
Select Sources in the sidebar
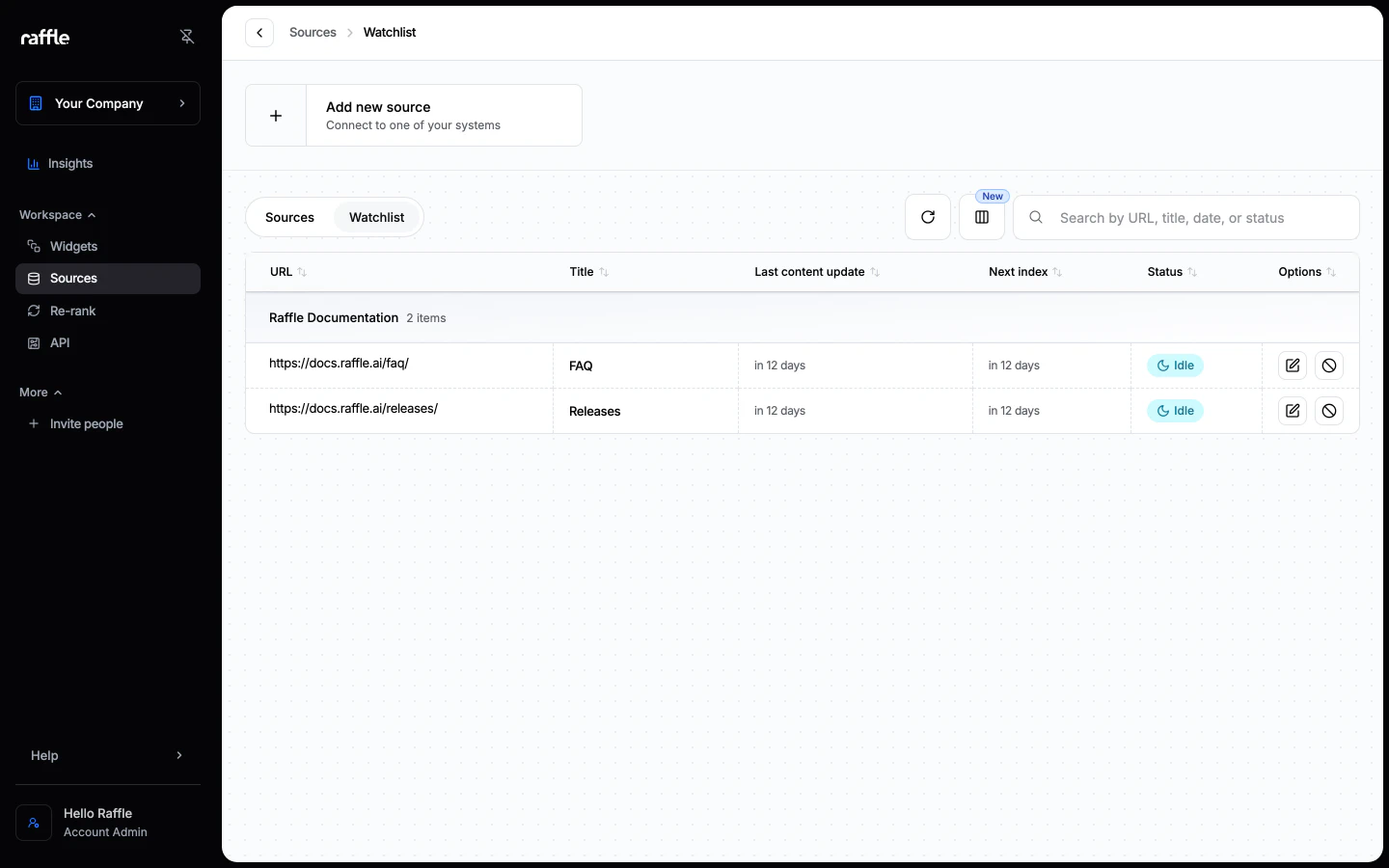pyautogui.click(x=108, y=279)
